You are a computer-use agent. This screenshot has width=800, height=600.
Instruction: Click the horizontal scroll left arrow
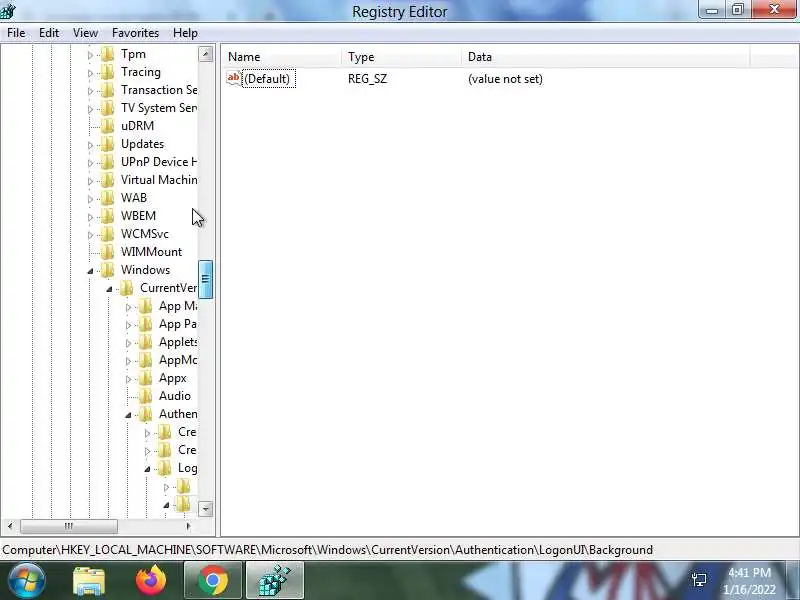[10, 526]
